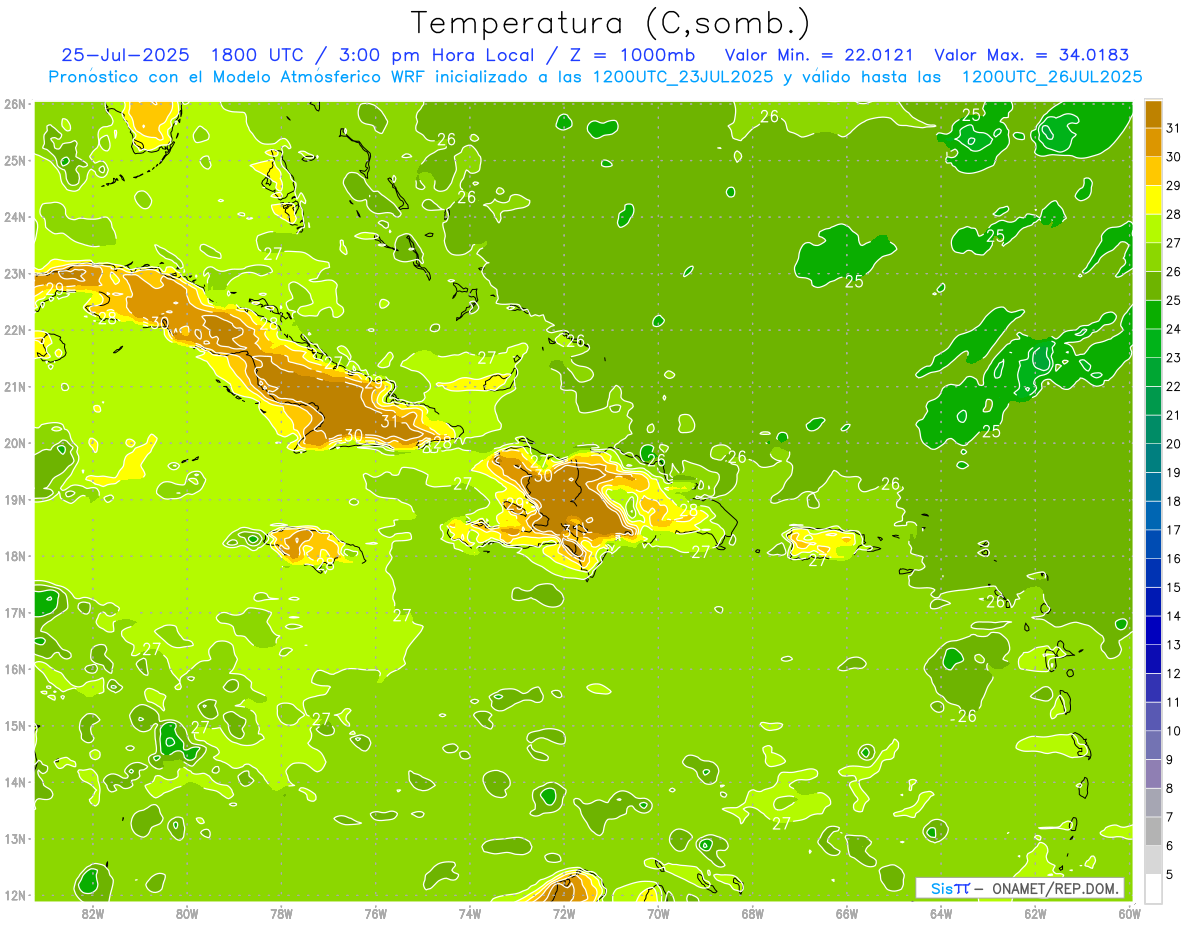Click the 'Temperatura (C,somb.)' chart title

[611, 23]
